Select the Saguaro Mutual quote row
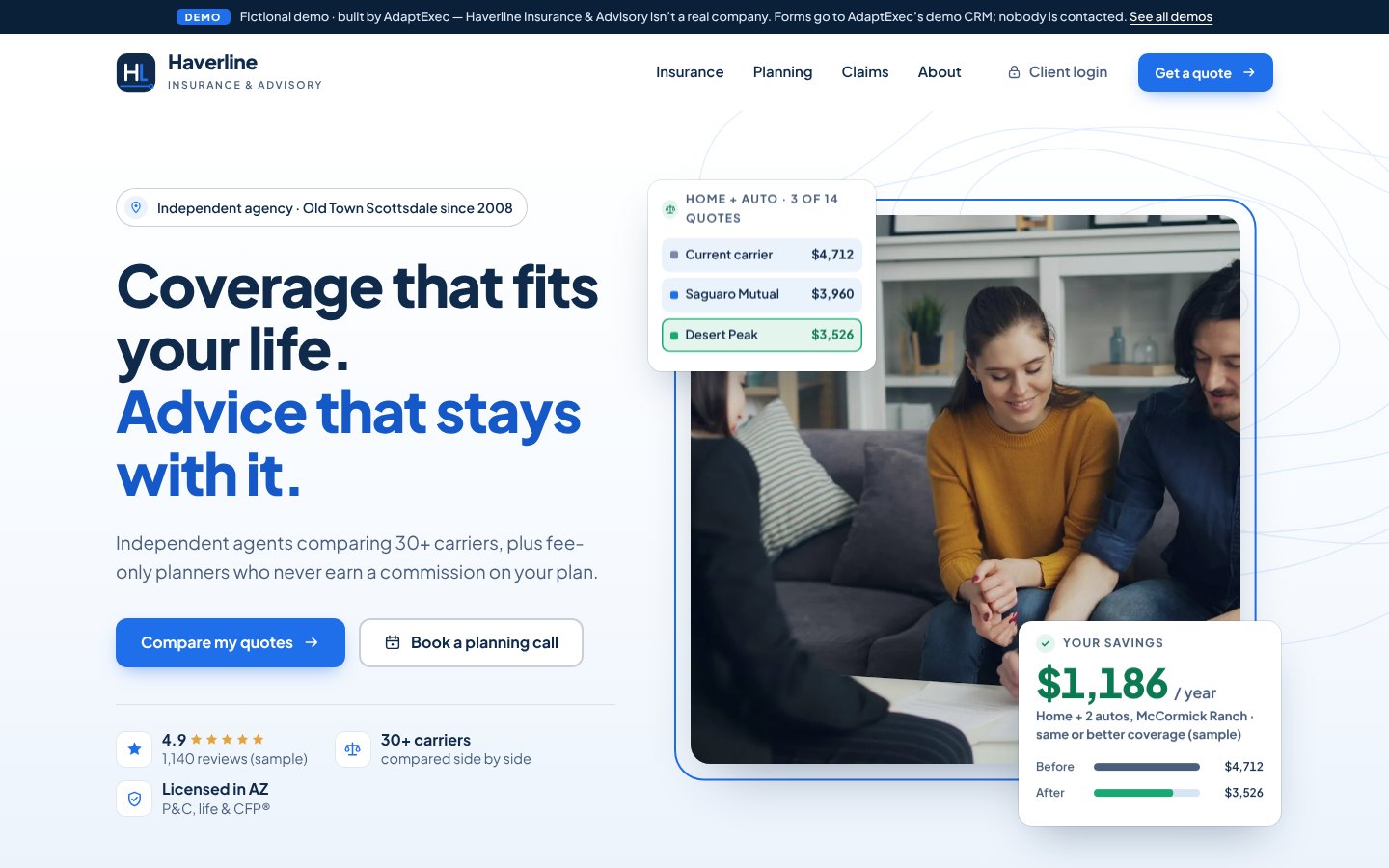This screenshot has width=1389, height=868. [x=762, y=294]
